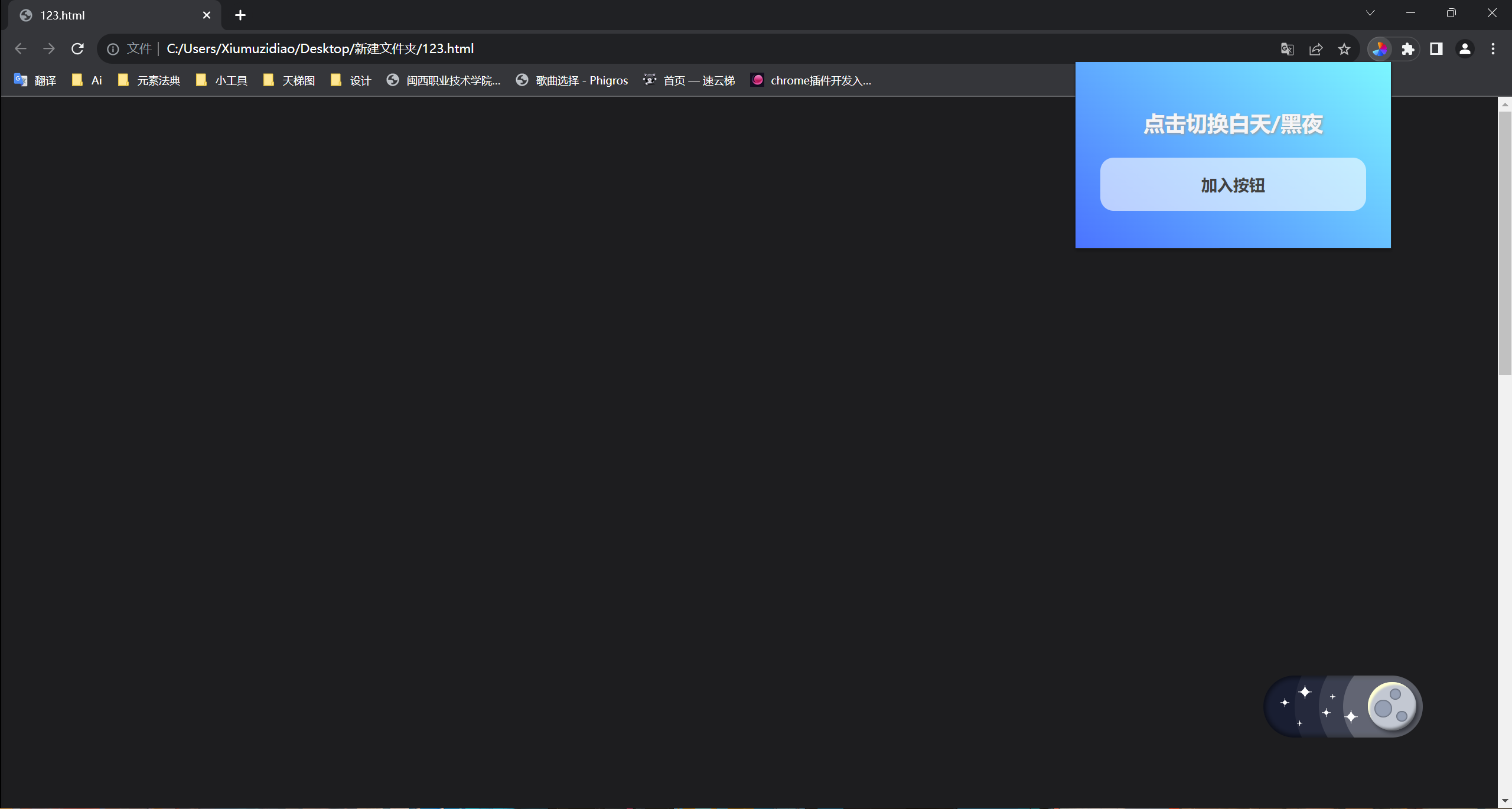The image size is (1512, 809).
Task: Click the 加入按钮 button
Action: [1233, 184]
